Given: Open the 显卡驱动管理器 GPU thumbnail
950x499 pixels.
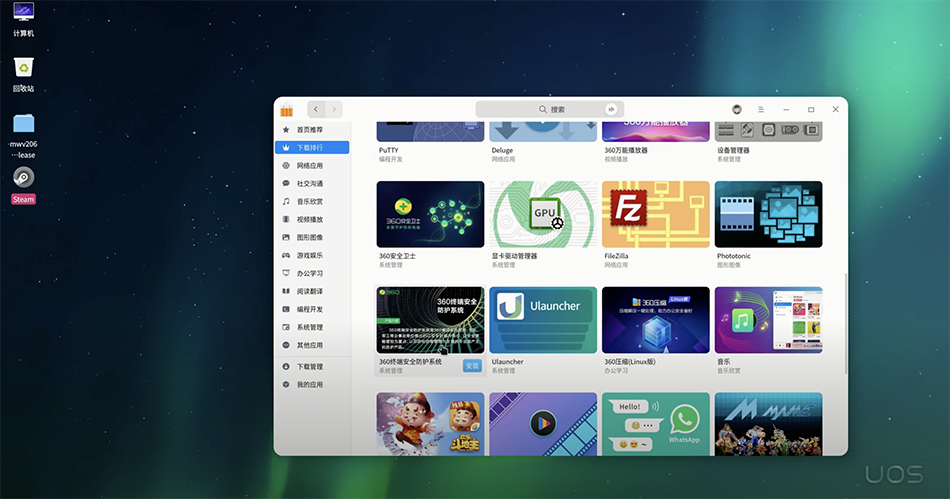Looking at the screenshot, I should click(x=543, y=214).
